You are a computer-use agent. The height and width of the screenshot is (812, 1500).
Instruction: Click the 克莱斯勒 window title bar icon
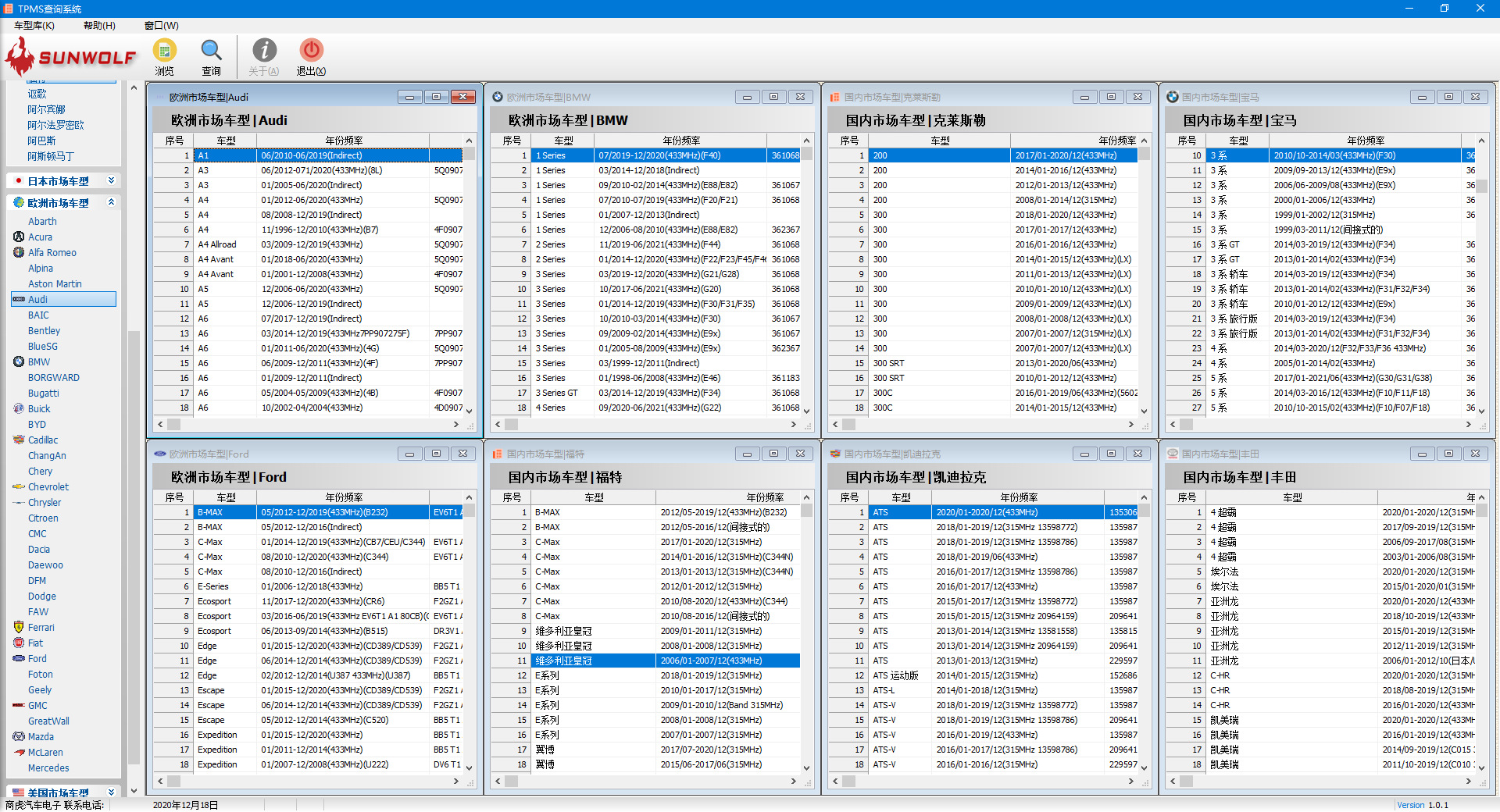coord(835,97)
